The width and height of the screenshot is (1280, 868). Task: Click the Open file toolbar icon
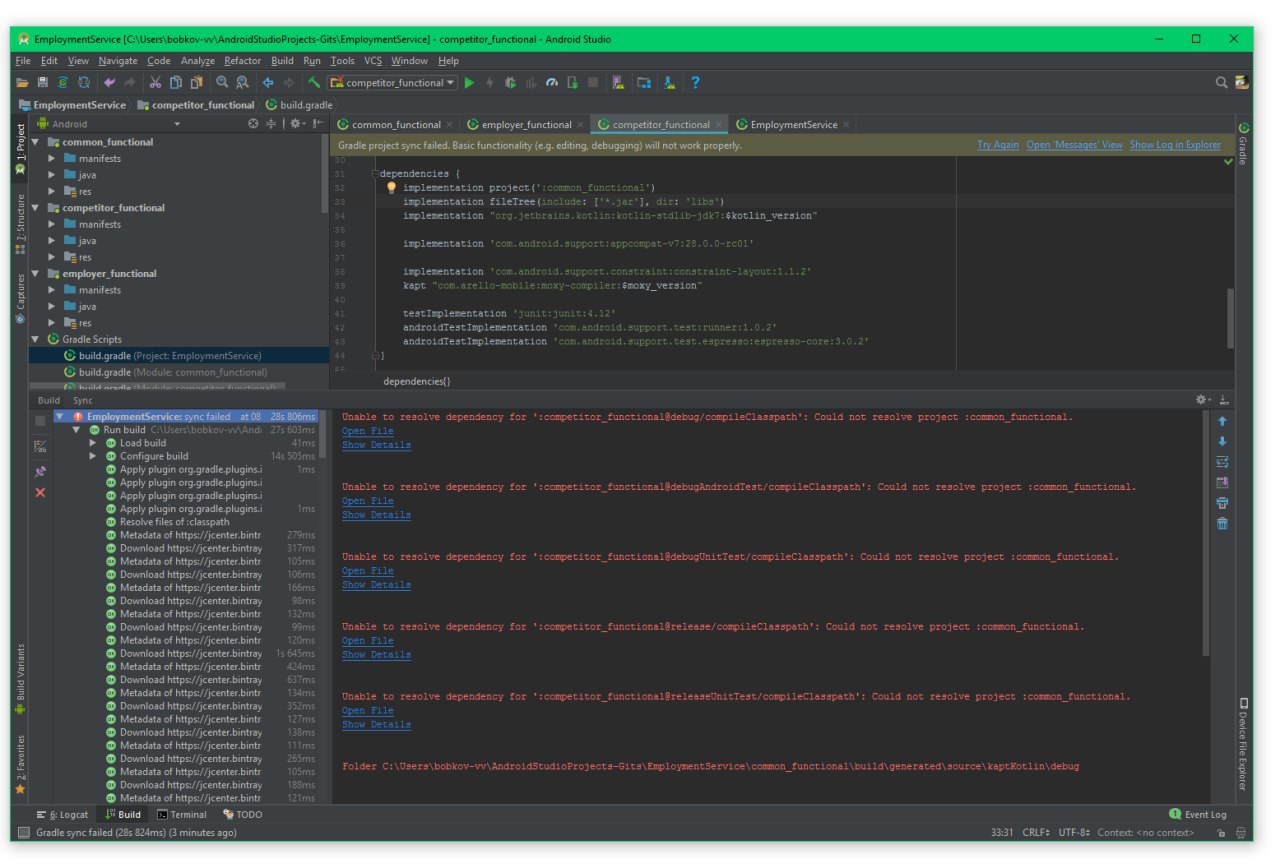22,83
